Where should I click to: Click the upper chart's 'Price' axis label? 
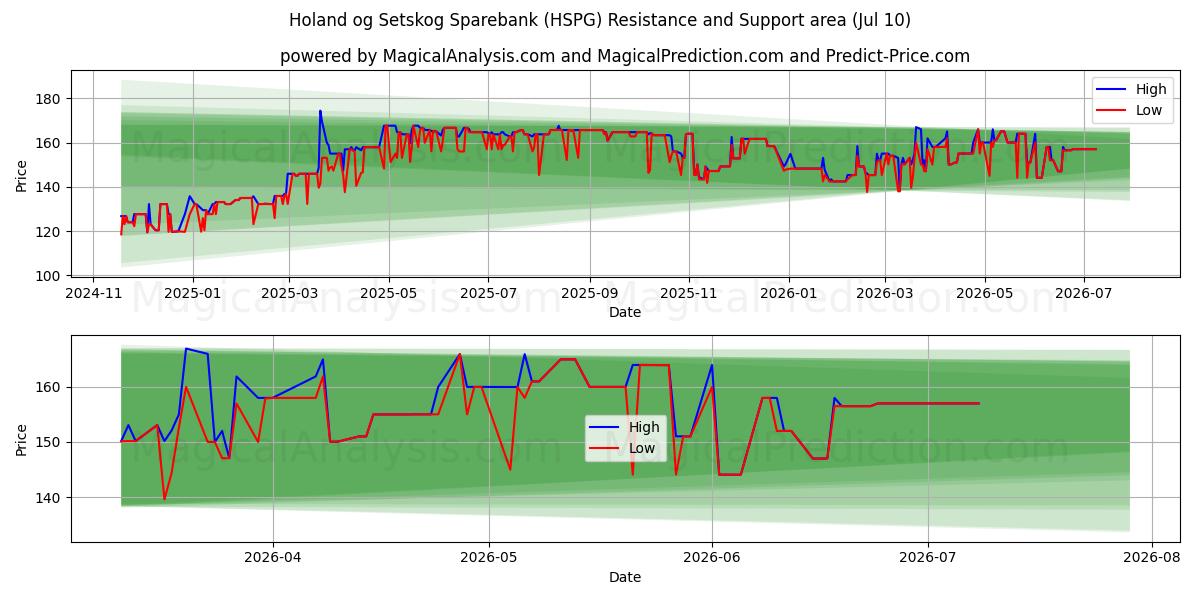(22, 173)
